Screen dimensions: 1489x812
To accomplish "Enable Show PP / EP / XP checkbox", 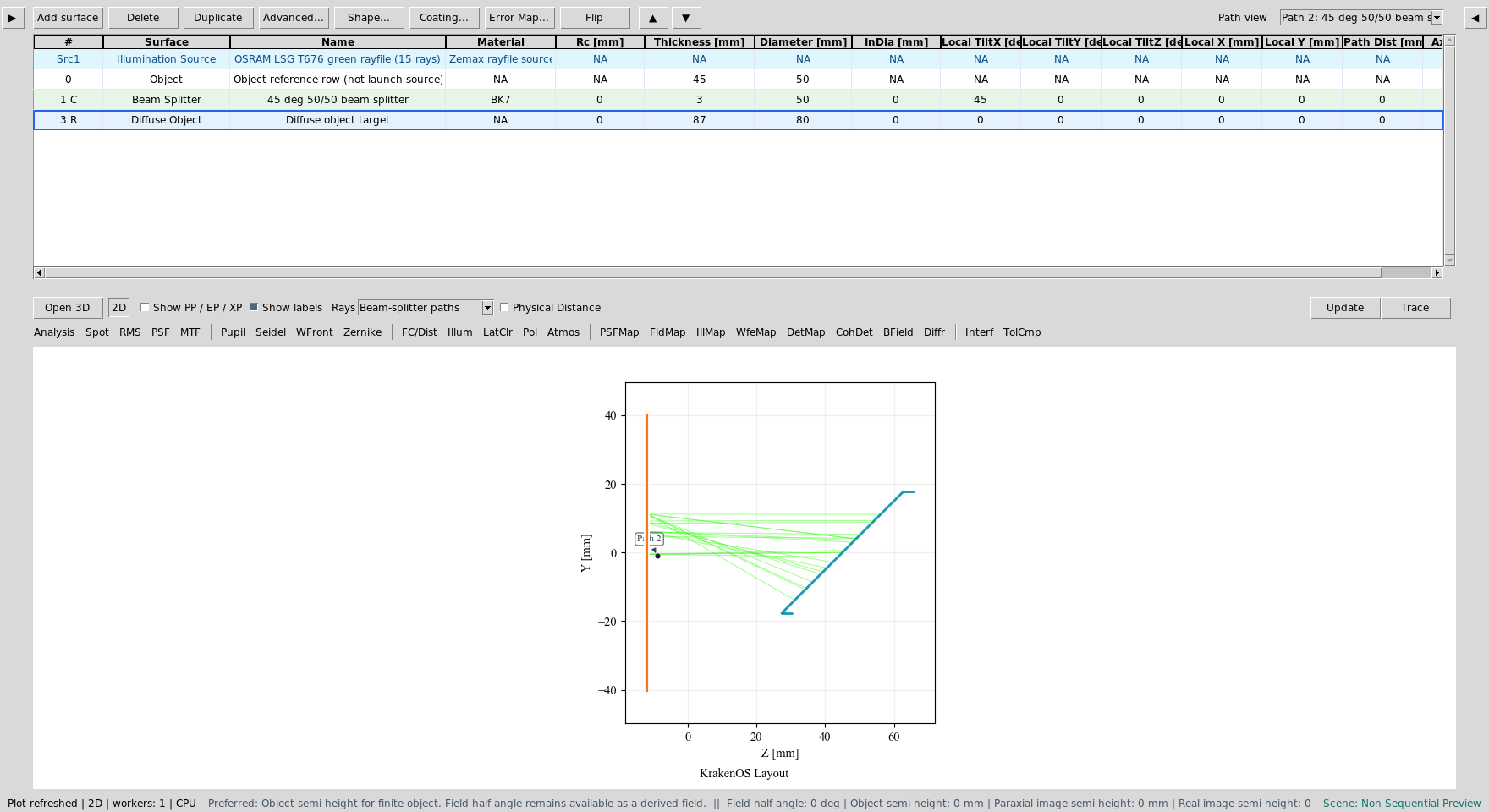I will tap(145, 308).
